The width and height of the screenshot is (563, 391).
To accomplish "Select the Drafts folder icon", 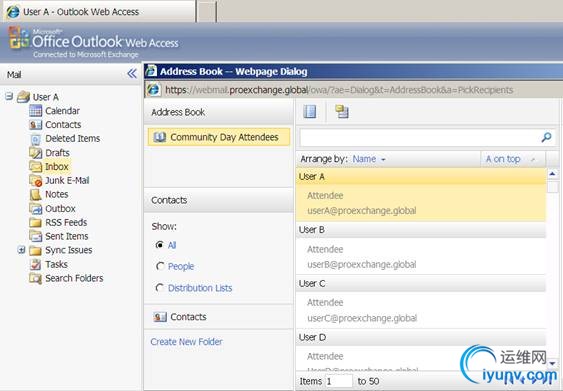I will pyautogui.click(x=35, y=153).
